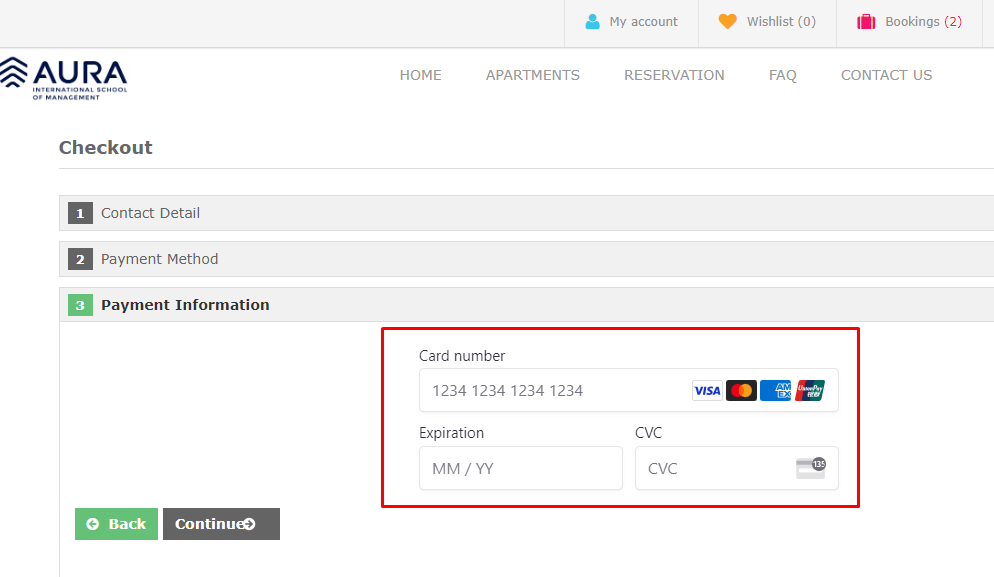The height and width of the screenshot is (577, 994).
Task: Navigate to the FAQ page
Action: 783,75
